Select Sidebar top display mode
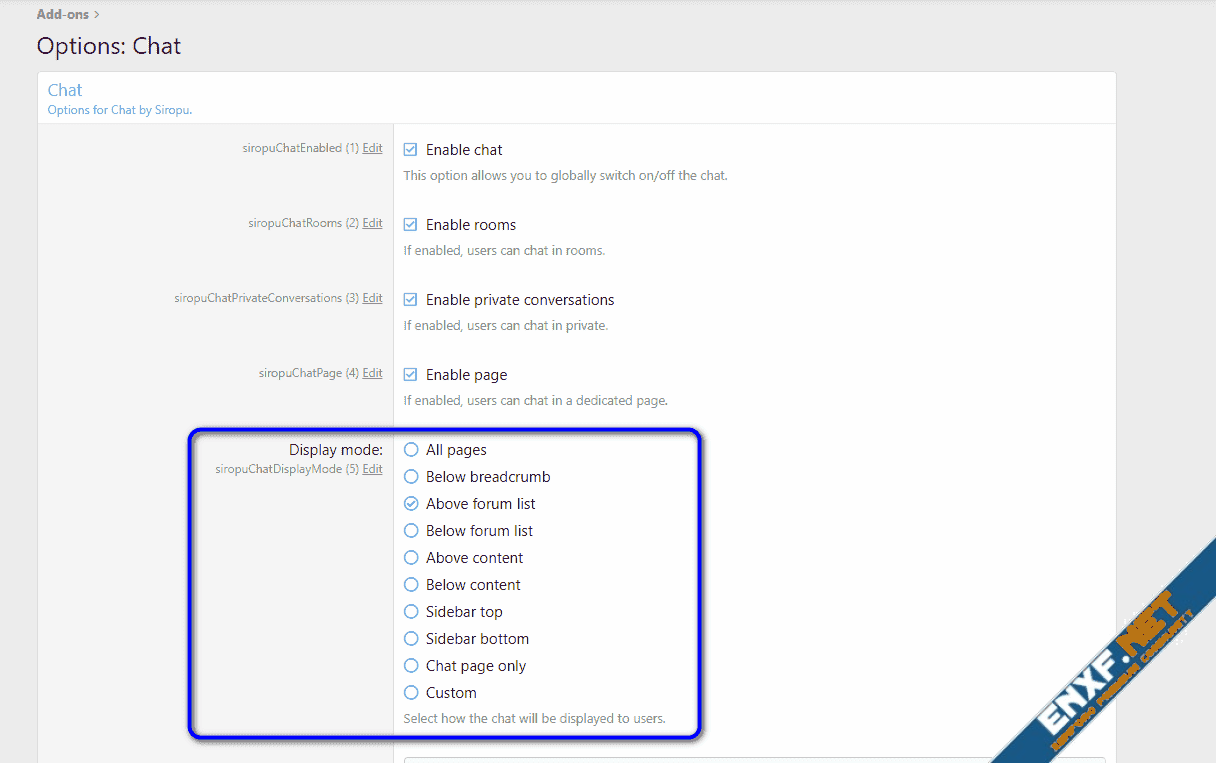1216x763 pixels. [x=411, y=612]
